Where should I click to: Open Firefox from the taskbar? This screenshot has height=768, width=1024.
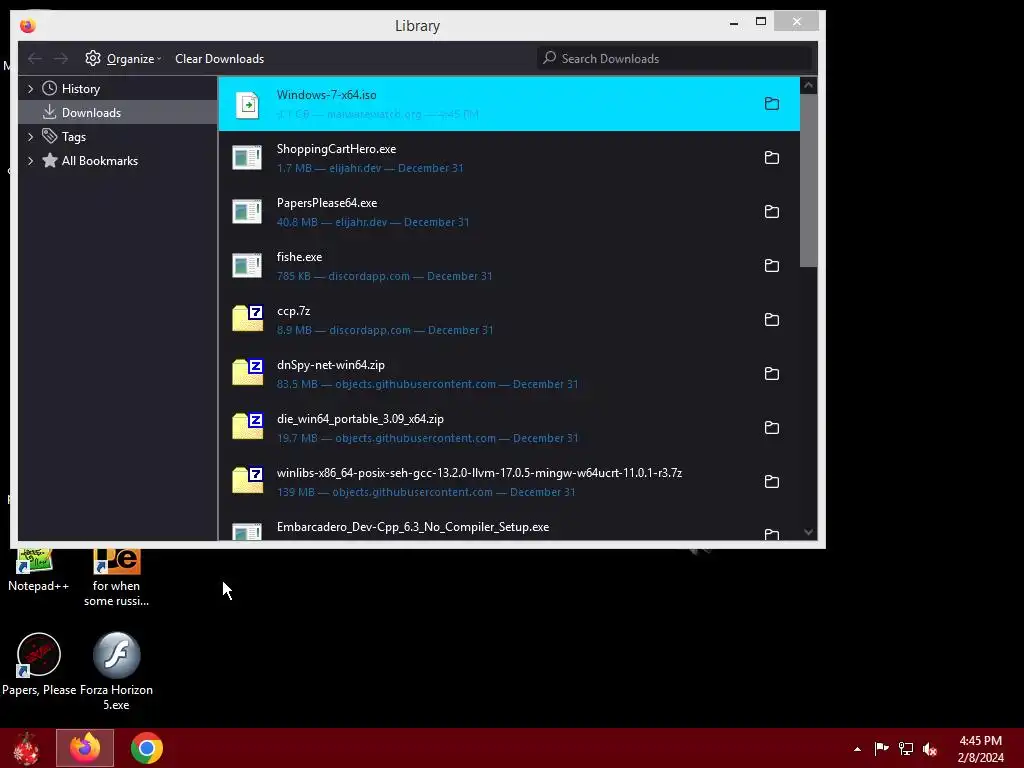(x=85, y=748)
